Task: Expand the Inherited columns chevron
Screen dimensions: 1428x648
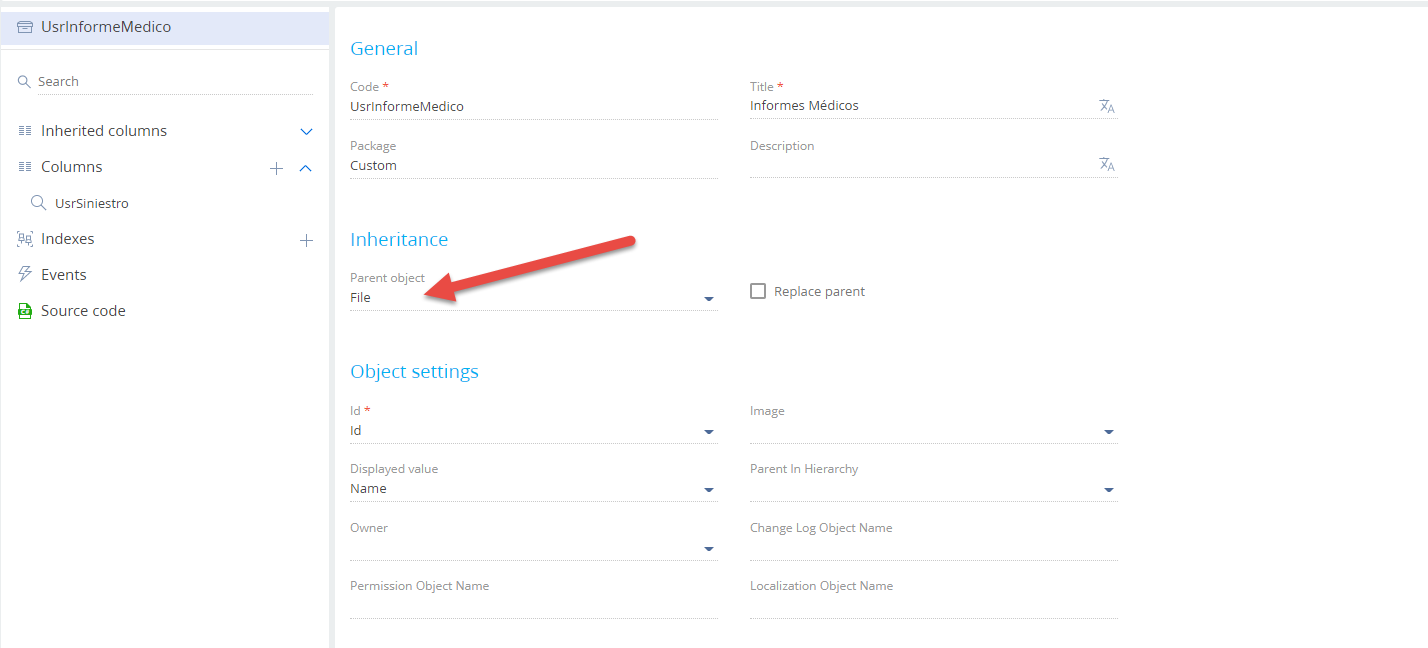Action: tap(307, 131)
